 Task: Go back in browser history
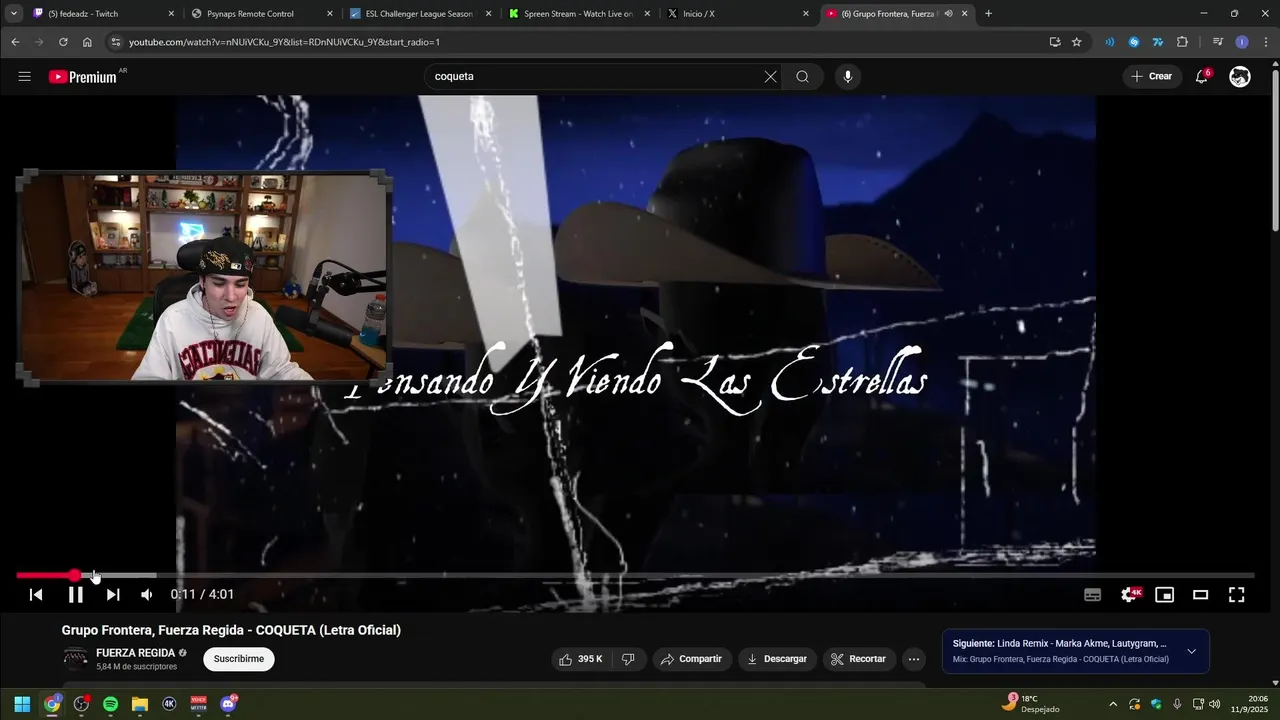15,42
